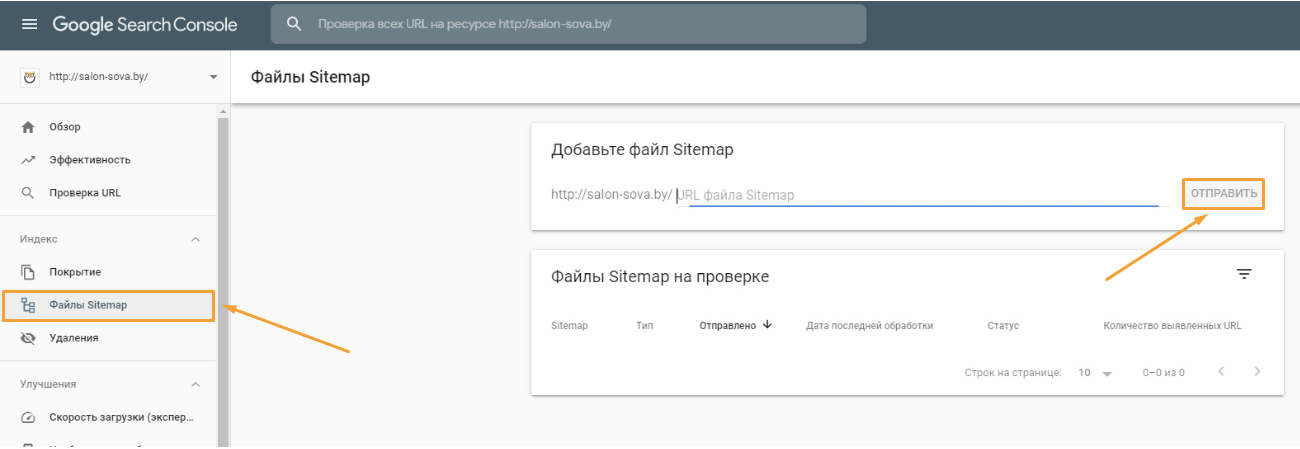Click crossed-eye icon beside Удаления
Viewport: 1300px width, 449px height.
tap(28, 338)
